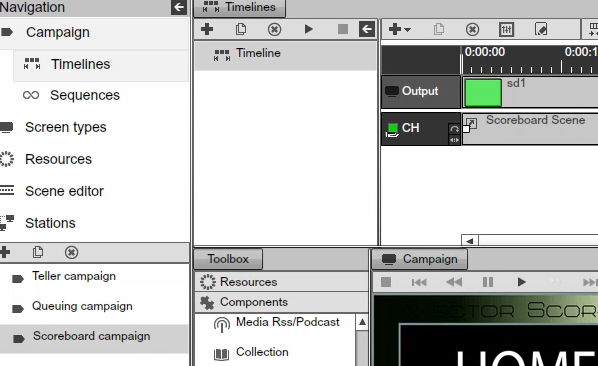Image resolution: width=598 pixels, height=366 pixels.
Task: Add a new timeline with plus icon
Action: [207, 29]
